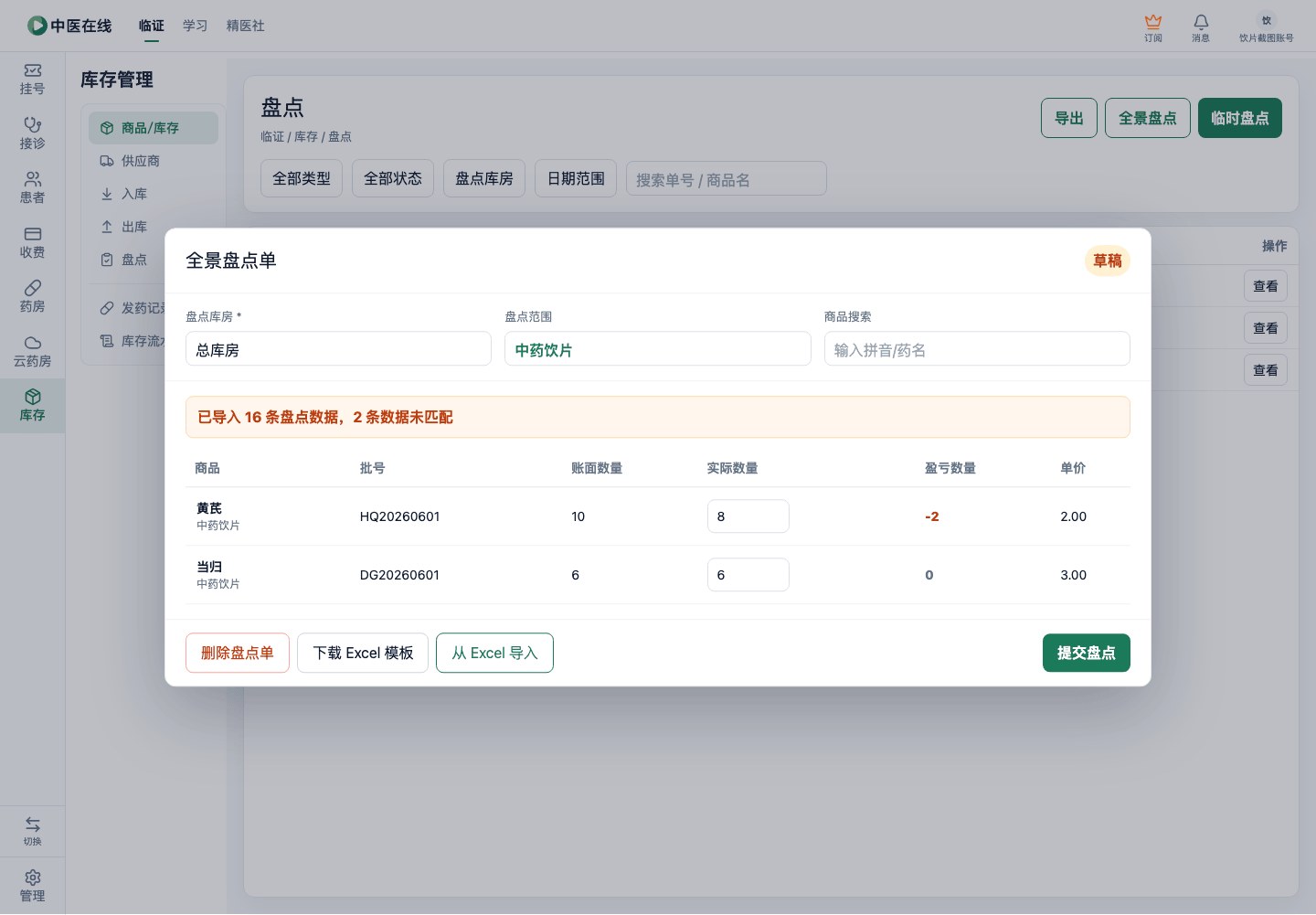The width and height of the screenshot is (1316, 915).
Task: Click the 当归 unit price 3.00
Action: click(x=1074, y=575)
